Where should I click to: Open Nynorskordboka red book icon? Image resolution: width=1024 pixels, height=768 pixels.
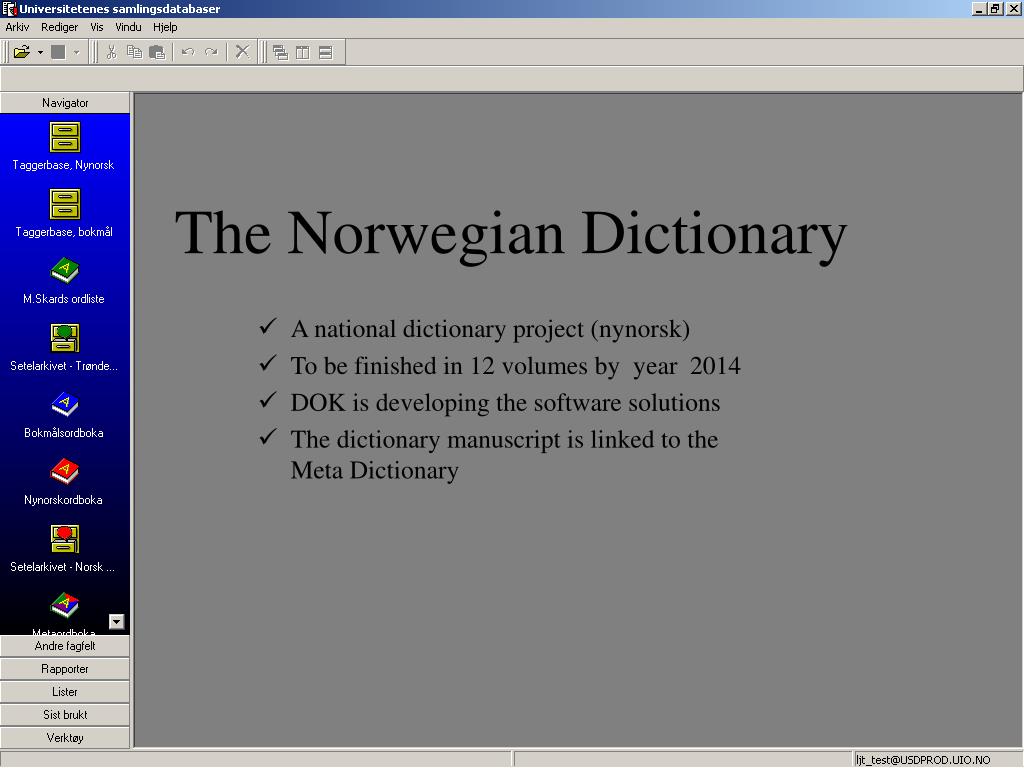(x=65, y=472)
